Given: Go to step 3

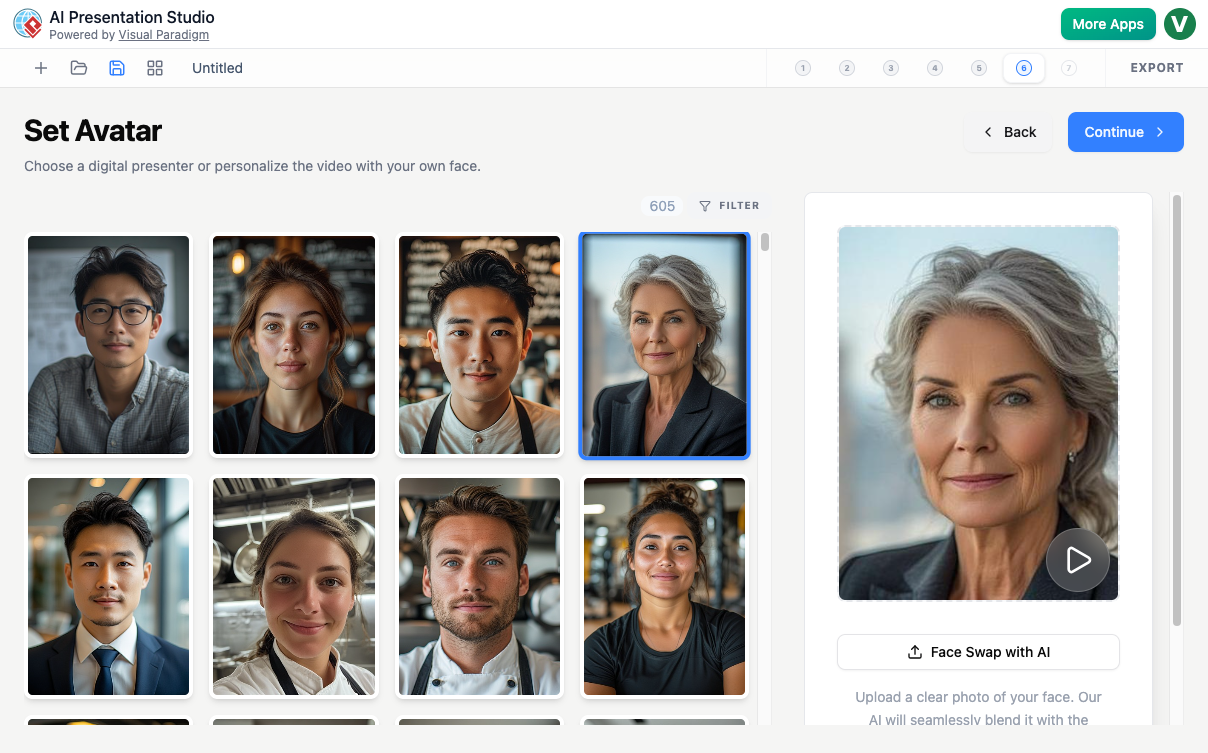Looking at the screenshot, I should click(891, 68).
